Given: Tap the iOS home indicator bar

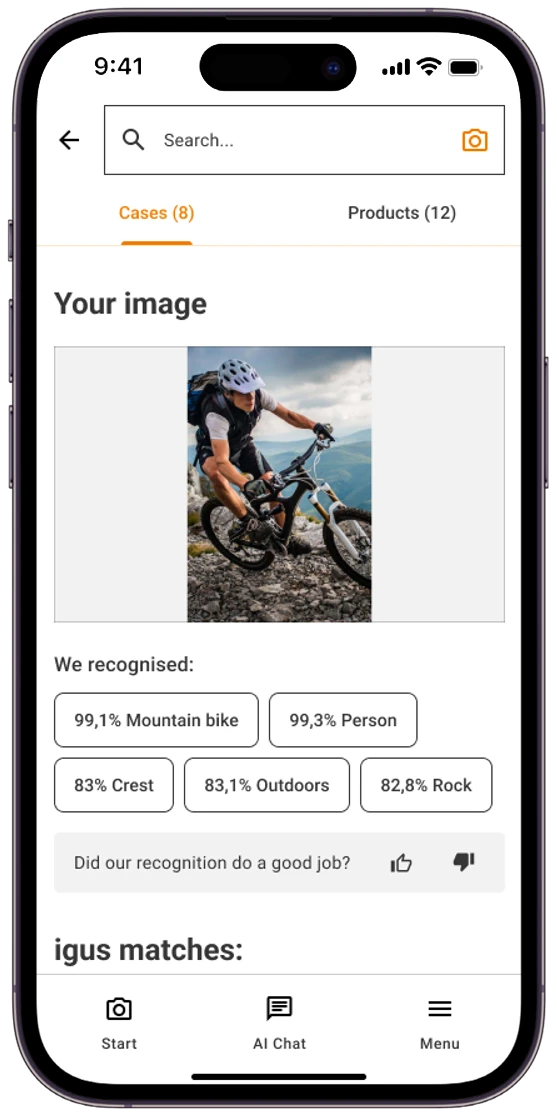Looking at the screenshot, I should (279, 1077).
